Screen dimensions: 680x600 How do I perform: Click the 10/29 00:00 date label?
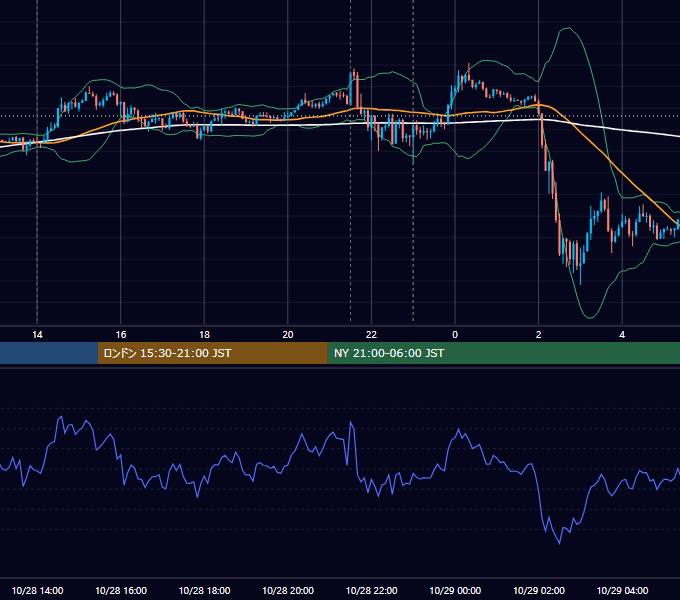[x=455, y=590]
